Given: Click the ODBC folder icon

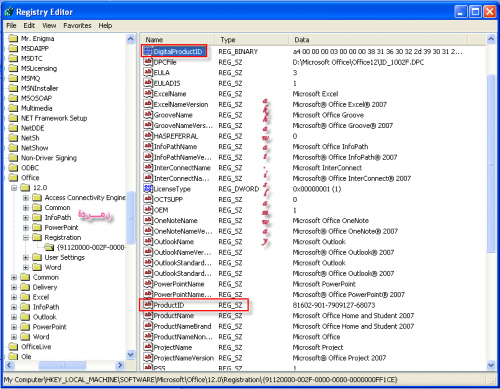Looking at the screenshot, I should click(x=13, y=168).
